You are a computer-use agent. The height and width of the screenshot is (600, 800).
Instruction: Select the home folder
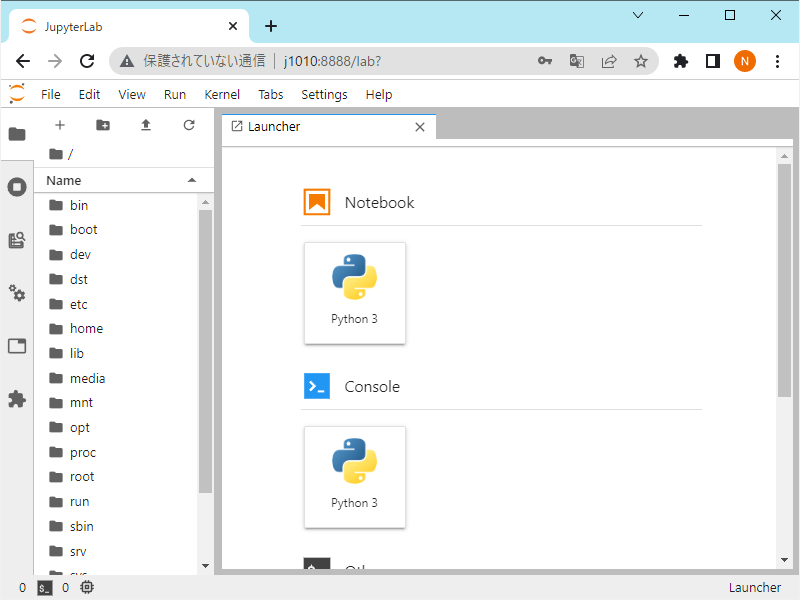pos(86,329)
